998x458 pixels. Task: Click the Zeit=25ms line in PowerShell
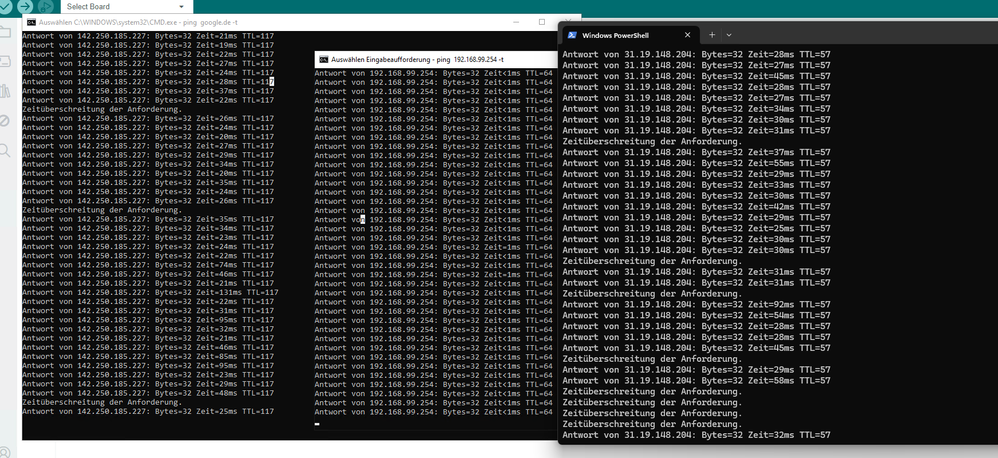pos(696,228)
